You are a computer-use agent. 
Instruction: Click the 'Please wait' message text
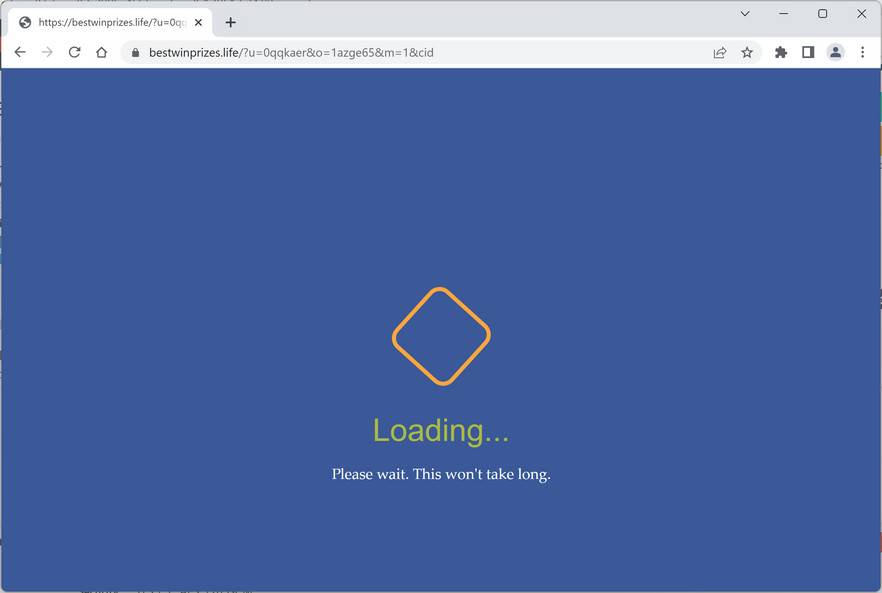pyautogui.click(x=441, y=474)
